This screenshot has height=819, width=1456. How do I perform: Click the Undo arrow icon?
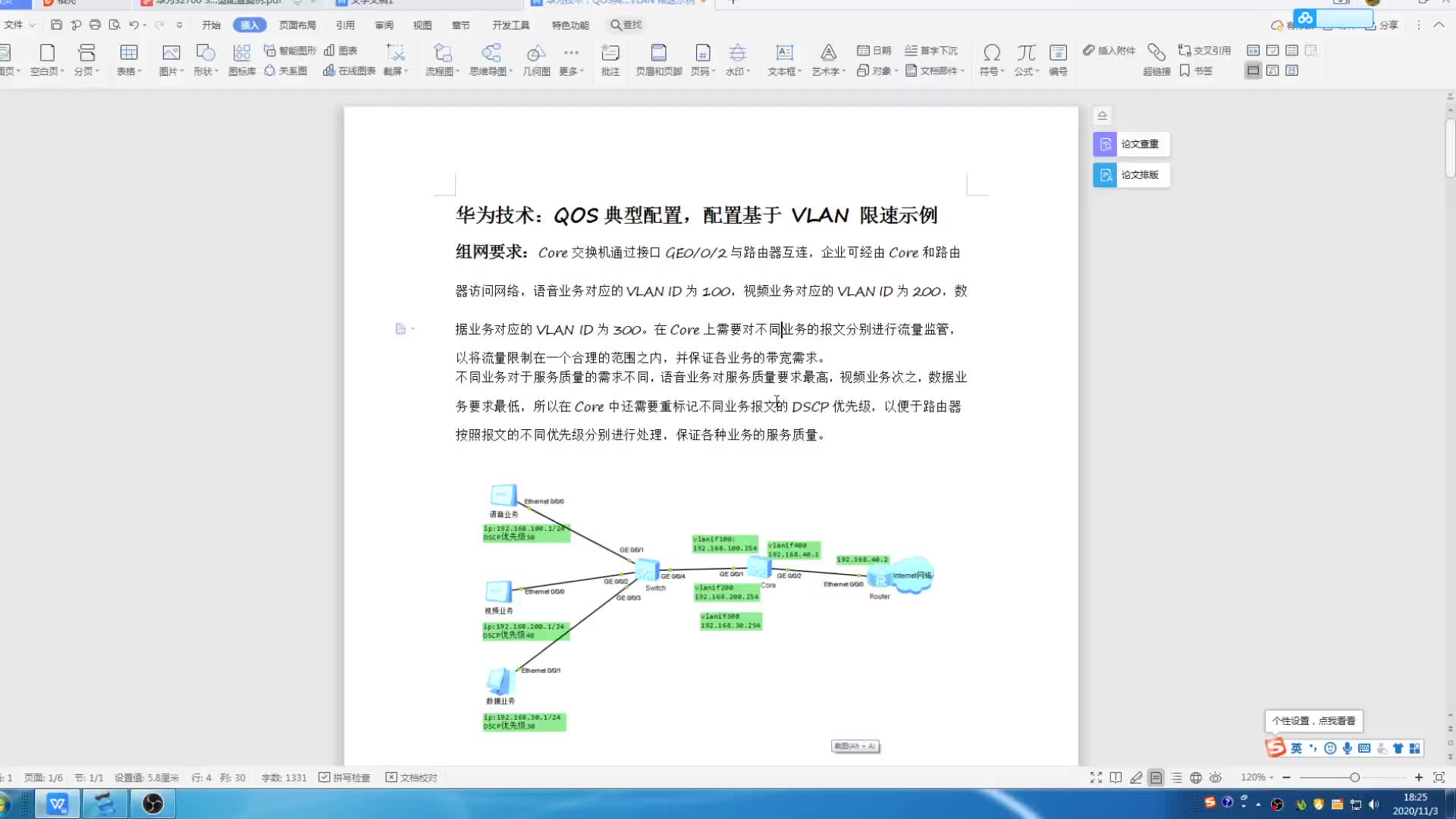(133, 25)
